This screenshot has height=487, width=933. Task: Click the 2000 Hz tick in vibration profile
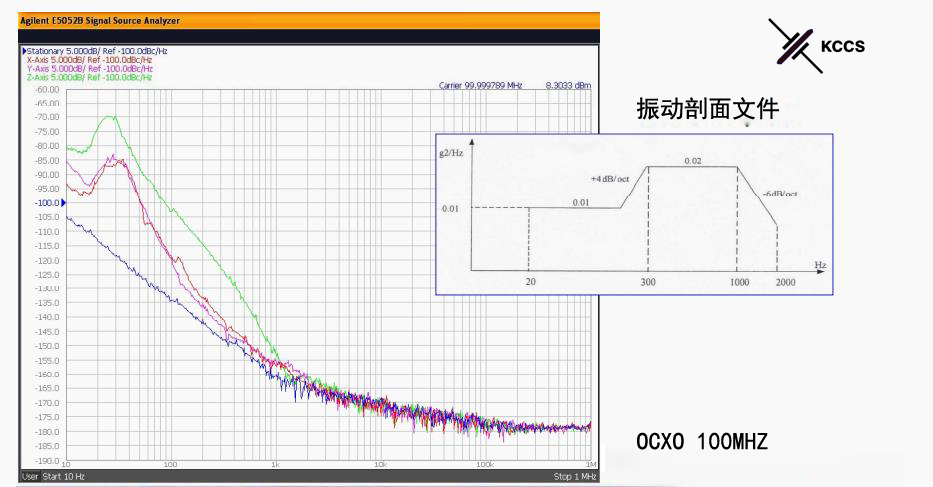point(785,282)
